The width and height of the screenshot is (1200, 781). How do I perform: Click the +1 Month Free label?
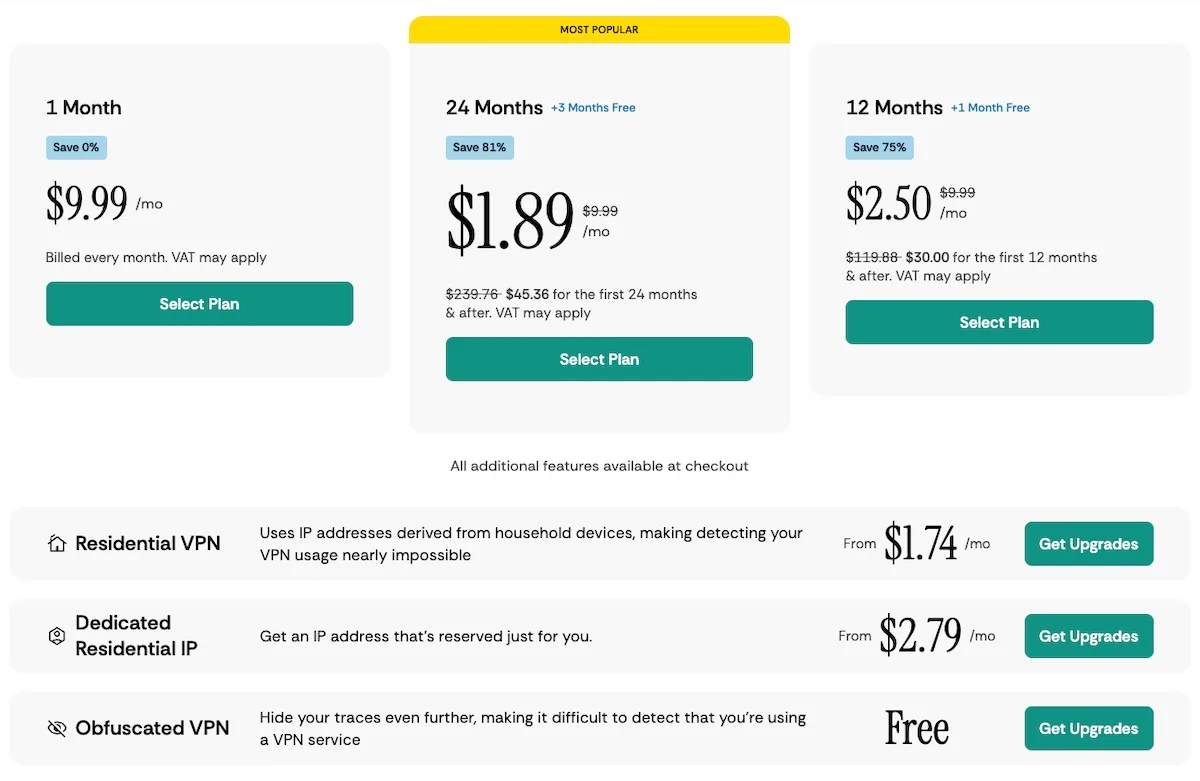tap(990, 108)
